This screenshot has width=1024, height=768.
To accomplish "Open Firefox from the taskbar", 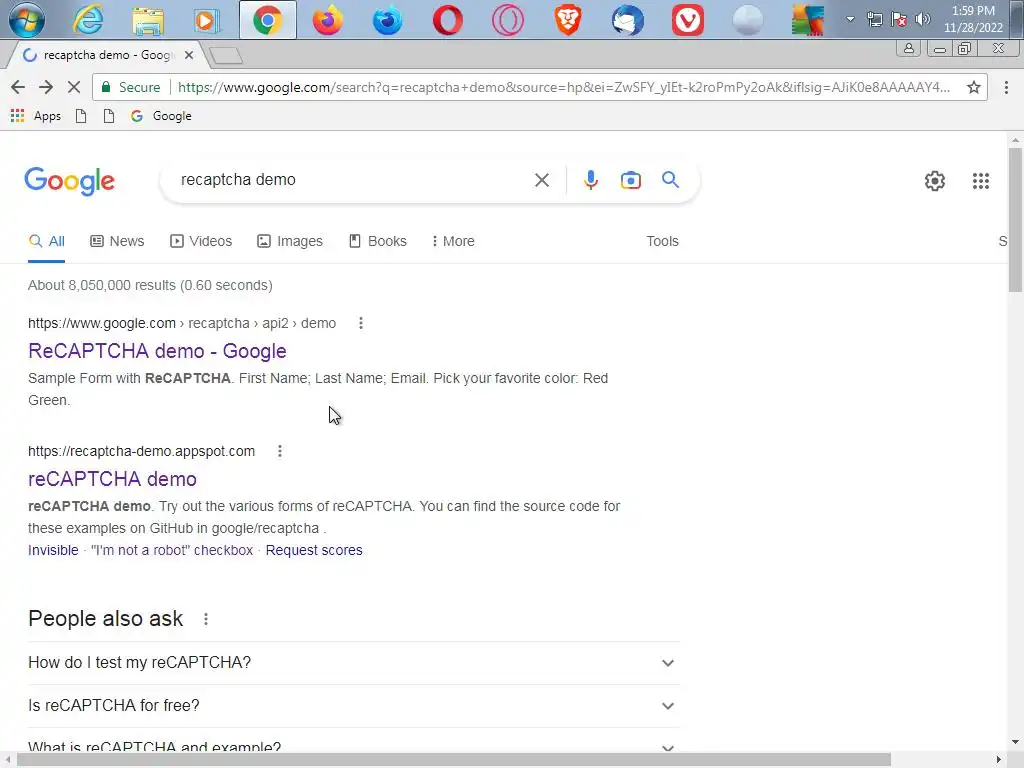I will (327, 20).
